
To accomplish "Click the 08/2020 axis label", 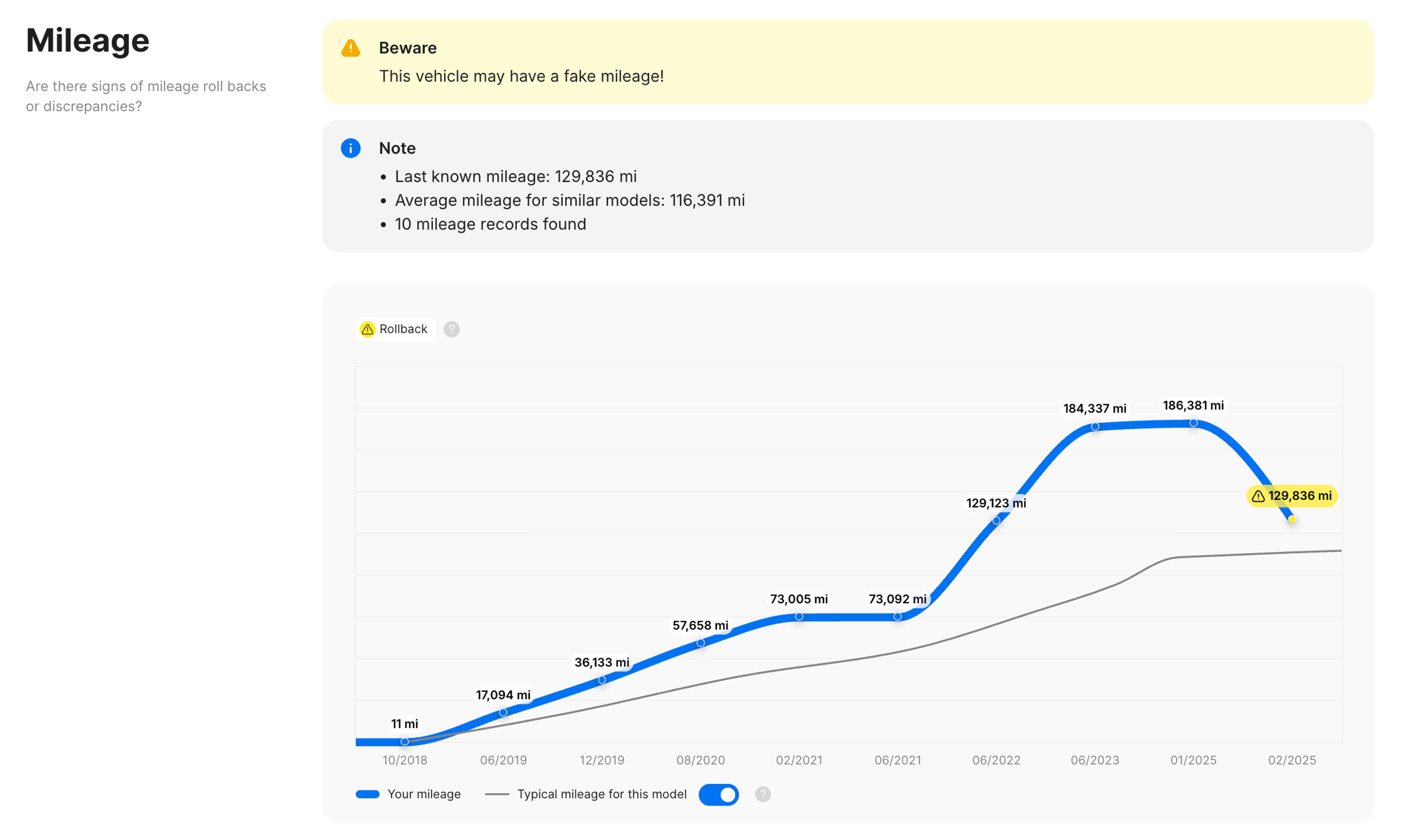I will [x=701, y=760].
